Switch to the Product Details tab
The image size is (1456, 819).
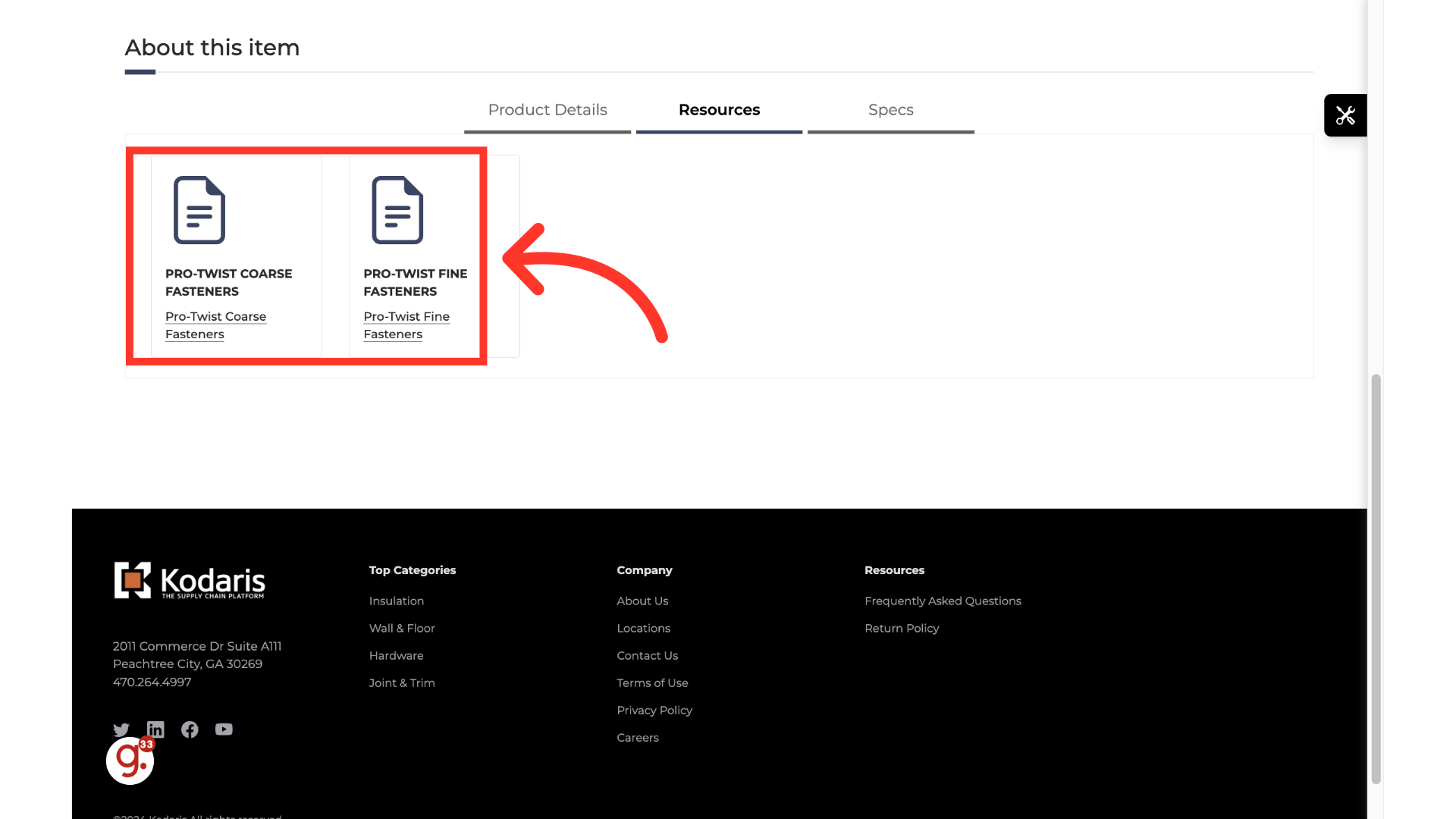point(548,110)
